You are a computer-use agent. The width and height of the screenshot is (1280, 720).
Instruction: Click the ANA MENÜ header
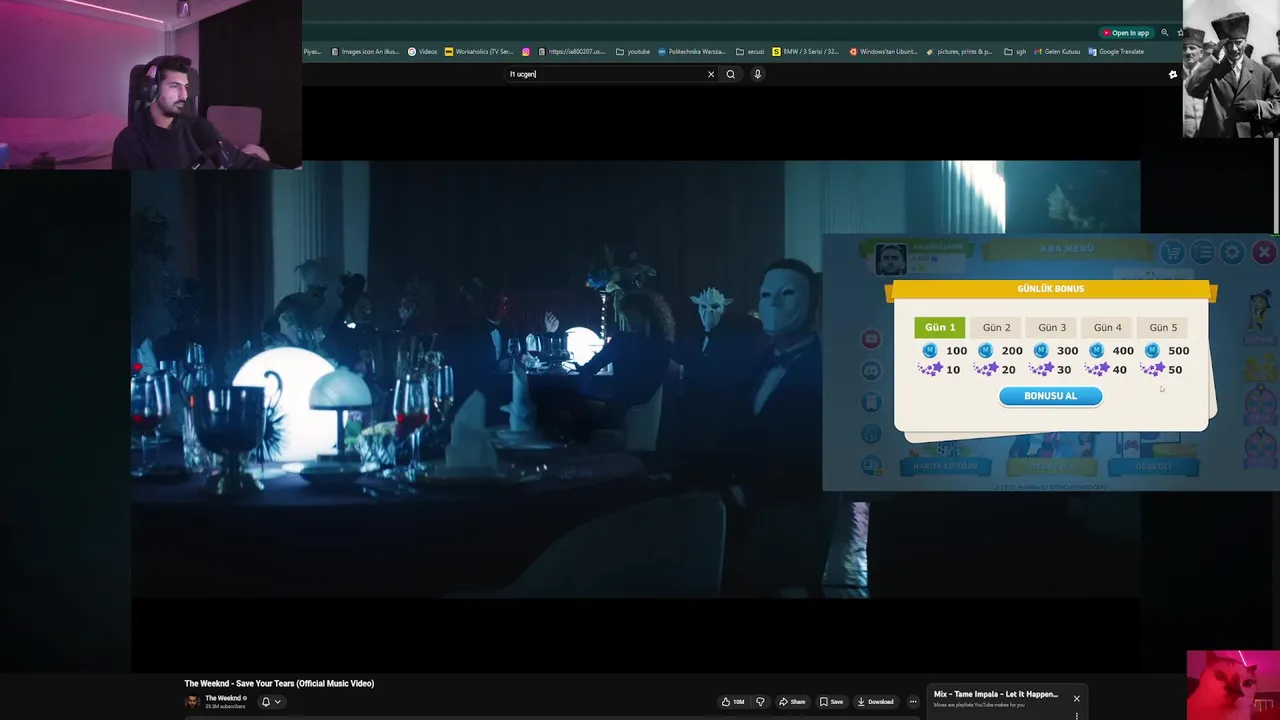1066,248
